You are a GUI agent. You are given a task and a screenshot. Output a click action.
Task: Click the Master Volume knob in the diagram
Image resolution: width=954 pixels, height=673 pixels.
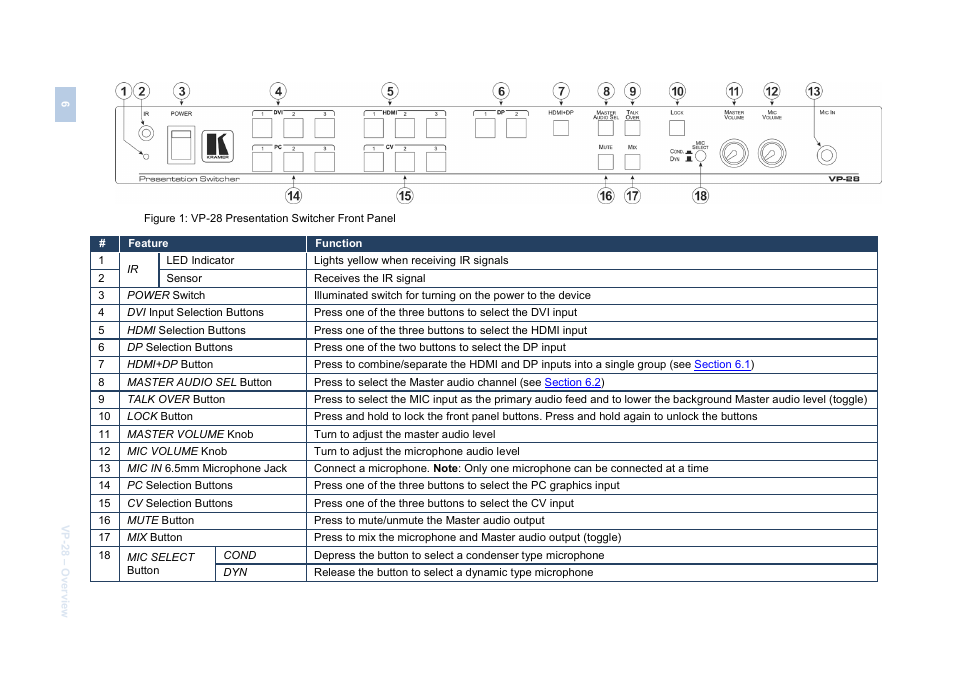(734, 153)
